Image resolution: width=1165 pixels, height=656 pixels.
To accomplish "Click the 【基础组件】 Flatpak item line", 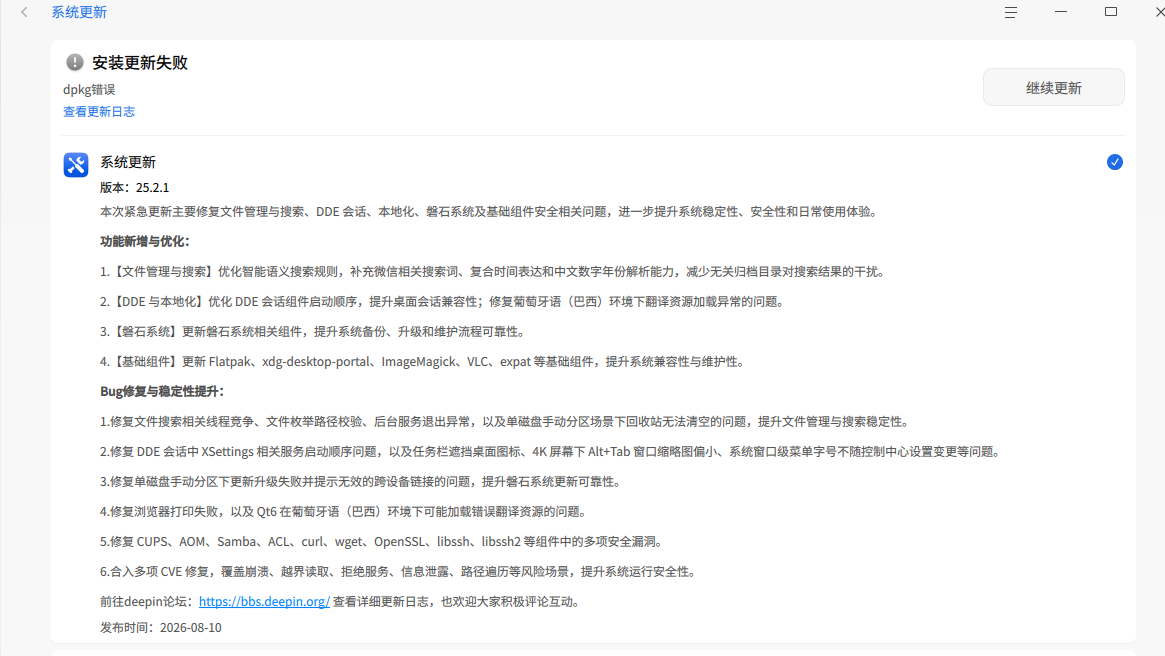I will point(424,362).
